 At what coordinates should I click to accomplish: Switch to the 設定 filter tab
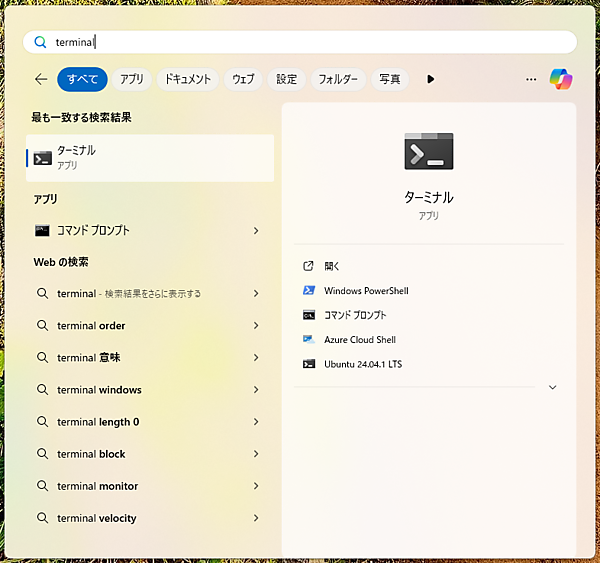(286, 79)
